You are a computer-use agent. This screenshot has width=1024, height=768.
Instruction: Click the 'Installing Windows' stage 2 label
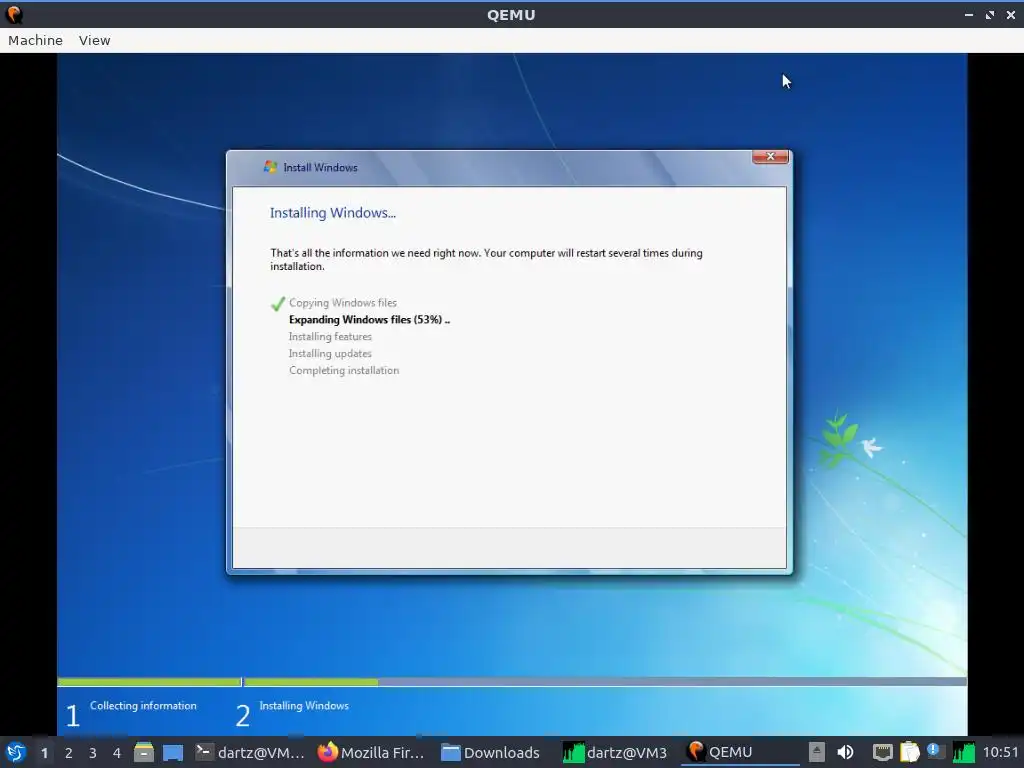[x=304, y=706]
